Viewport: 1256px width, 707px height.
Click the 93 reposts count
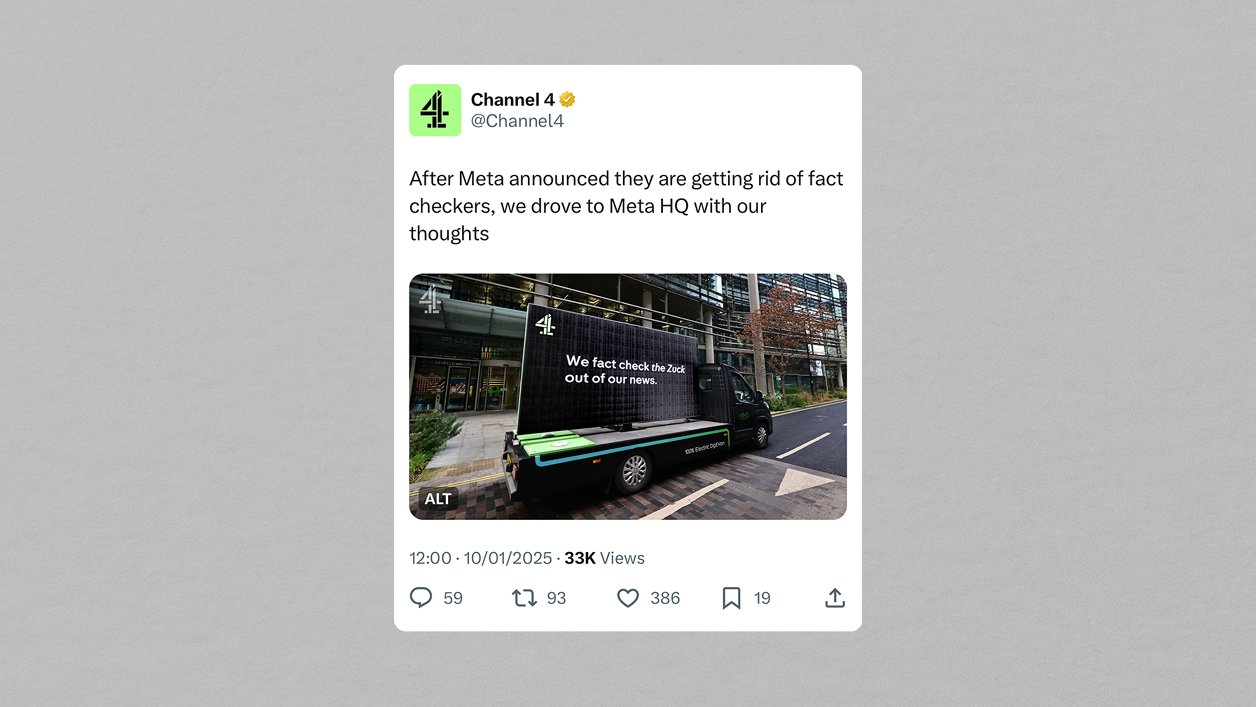point(557,598)
